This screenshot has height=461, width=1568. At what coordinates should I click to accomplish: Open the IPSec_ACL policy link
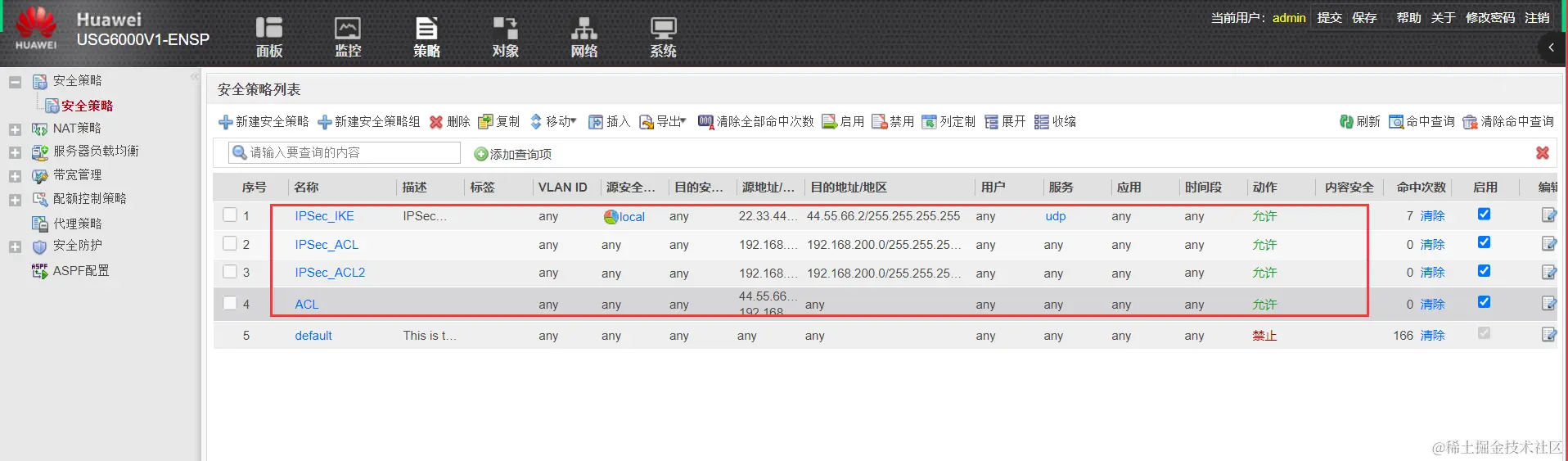(x=327, y=245)
